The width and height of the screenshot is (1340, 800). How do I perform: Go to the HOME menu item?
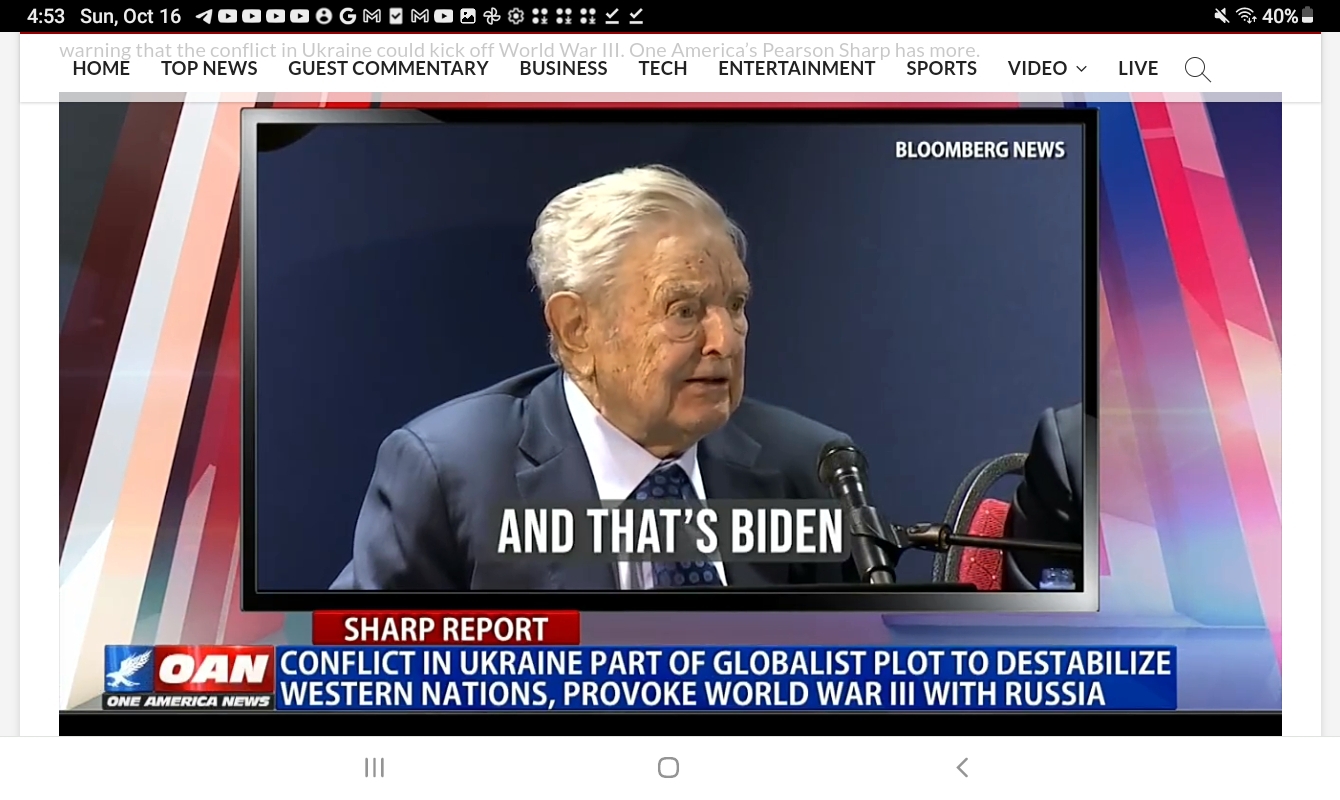click(101, 68)
